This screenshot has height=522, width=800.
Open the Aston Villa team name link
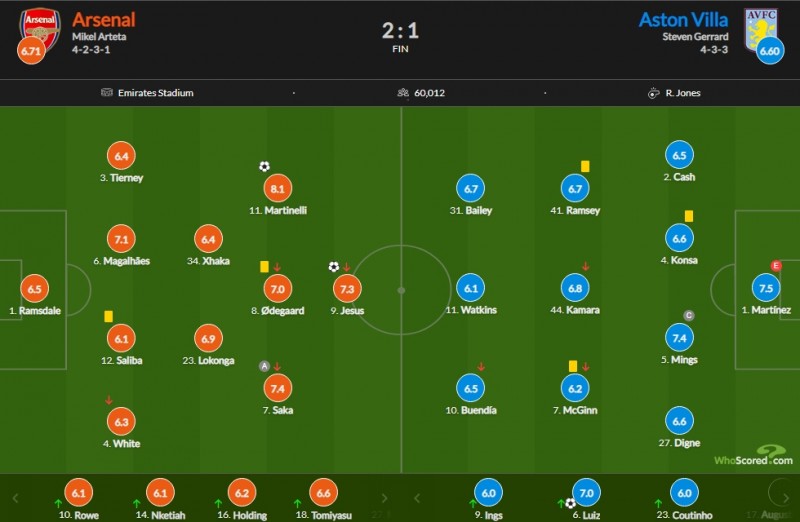pos(683,20)
